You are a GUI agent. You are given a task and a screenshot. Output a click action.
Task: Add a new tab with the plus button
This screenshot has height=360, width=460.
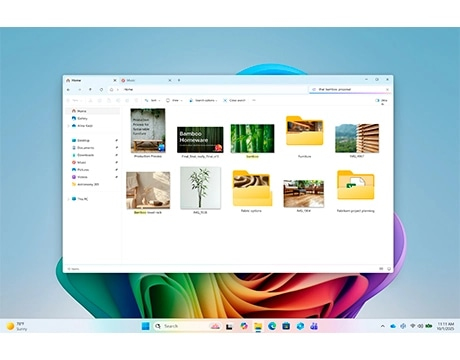tap(179, 80)
